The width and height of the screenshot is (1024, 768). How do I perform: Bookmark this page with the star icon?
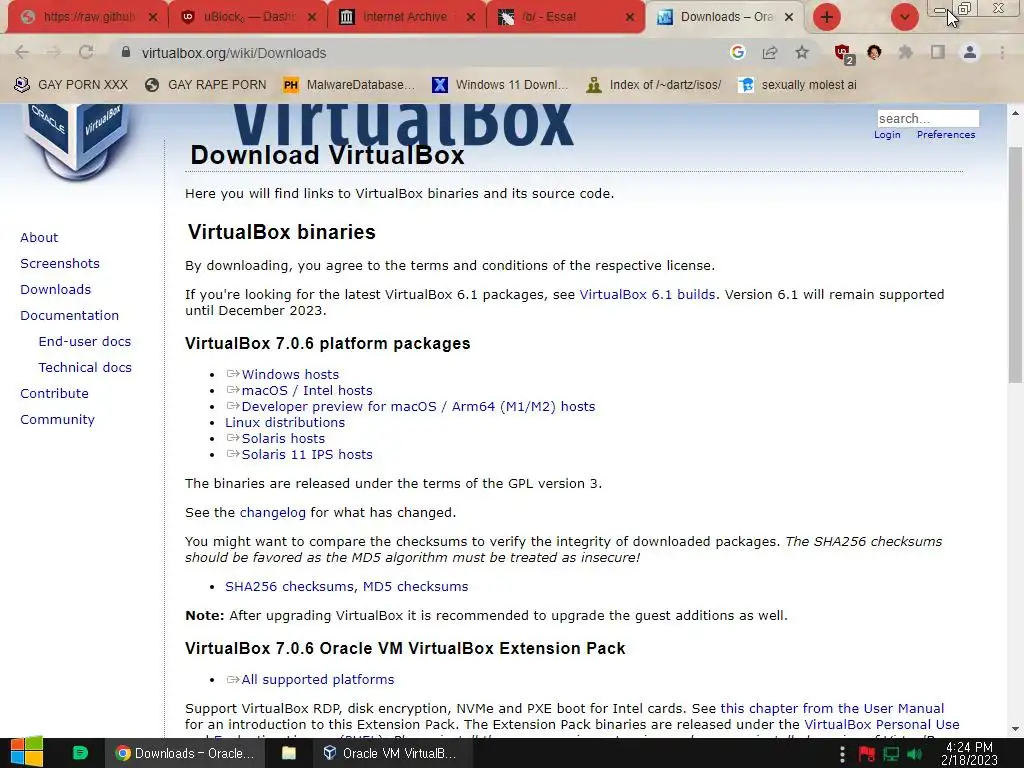[x=802, y=53]
